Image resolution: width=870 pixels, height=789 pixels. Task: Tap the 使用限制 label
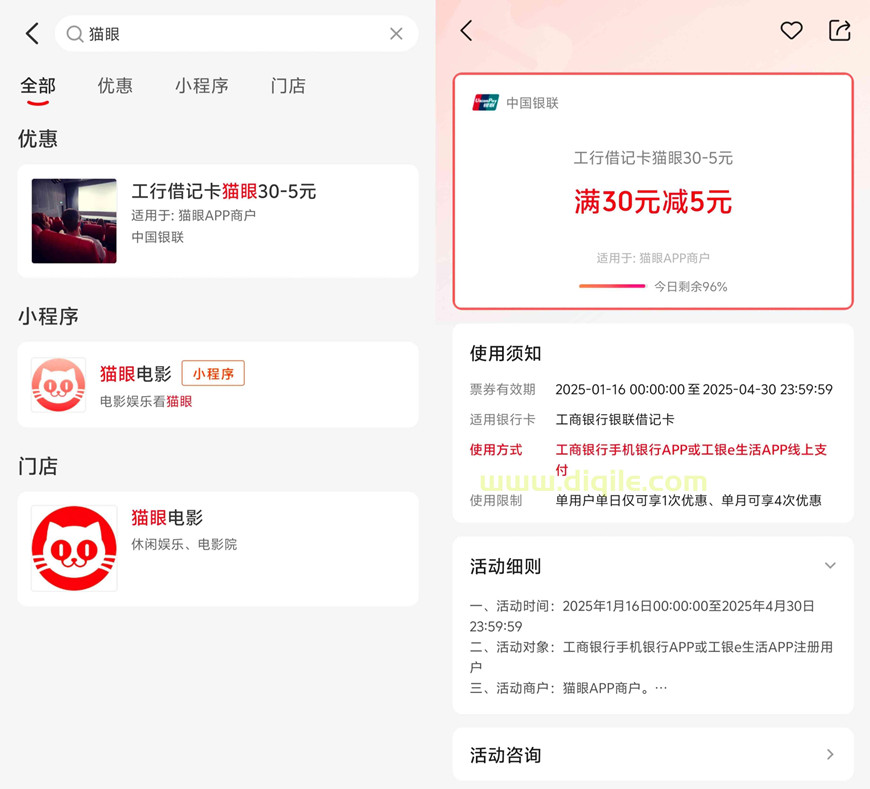click(496, 500)
